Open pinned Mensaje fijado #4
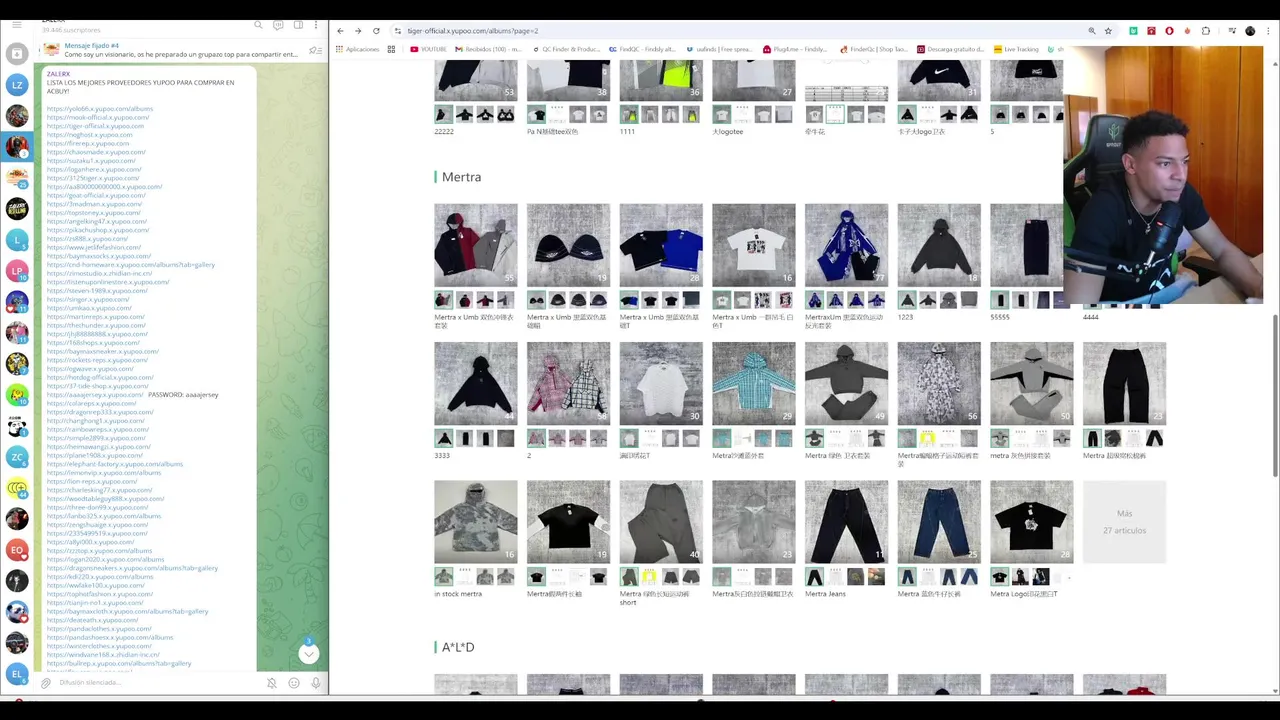Screen dimensions: 1280x720 click(180, 50)
